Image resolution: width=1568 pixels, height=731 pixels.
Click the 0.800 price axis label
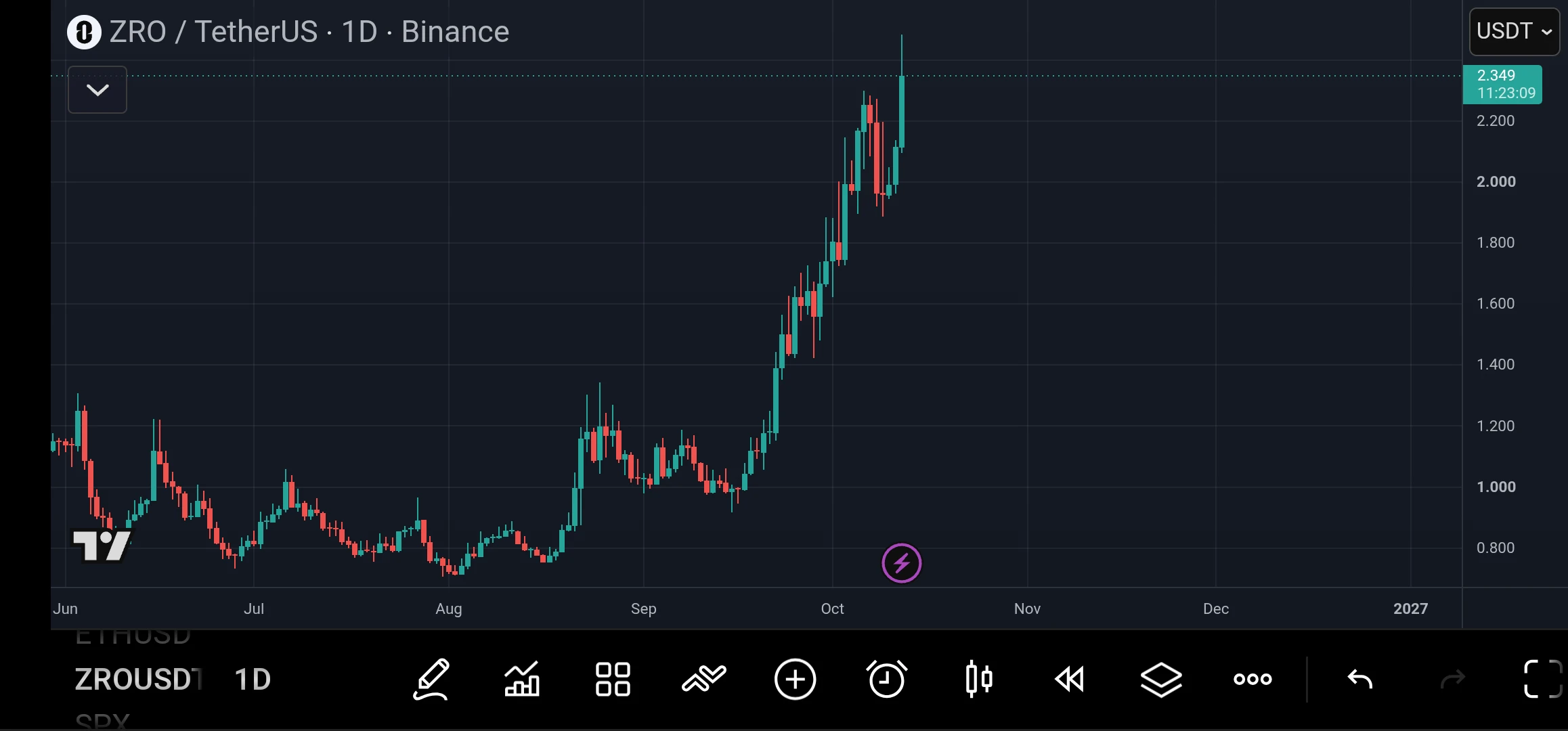(1495, 548)
